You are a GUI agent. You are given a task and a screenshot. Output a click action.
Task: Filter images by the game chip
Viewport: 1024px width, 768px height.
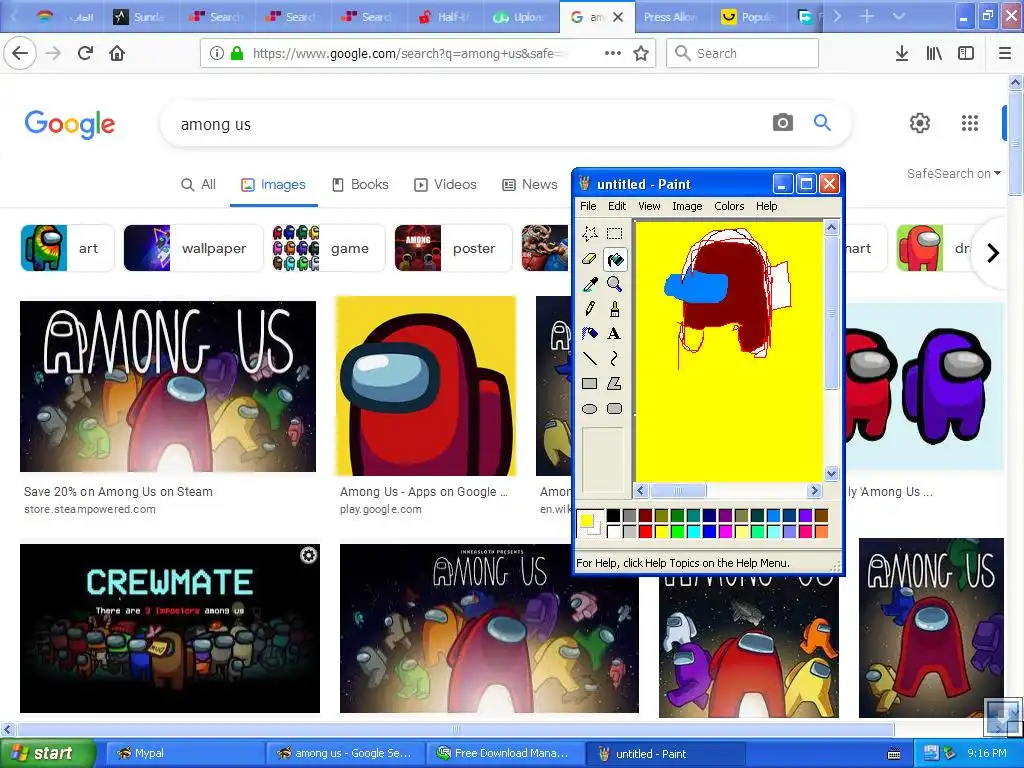[328, 248]
